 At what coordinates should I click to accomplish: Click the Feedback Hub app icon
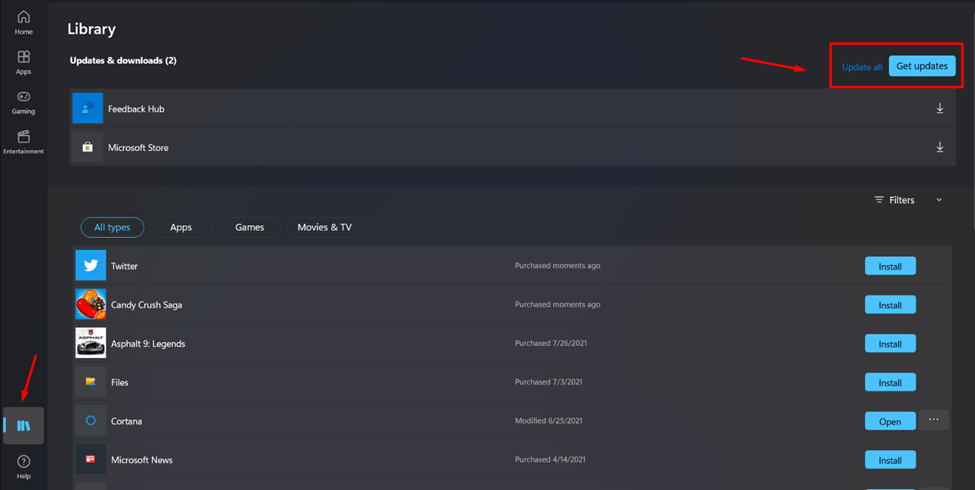tap(88, 108)
